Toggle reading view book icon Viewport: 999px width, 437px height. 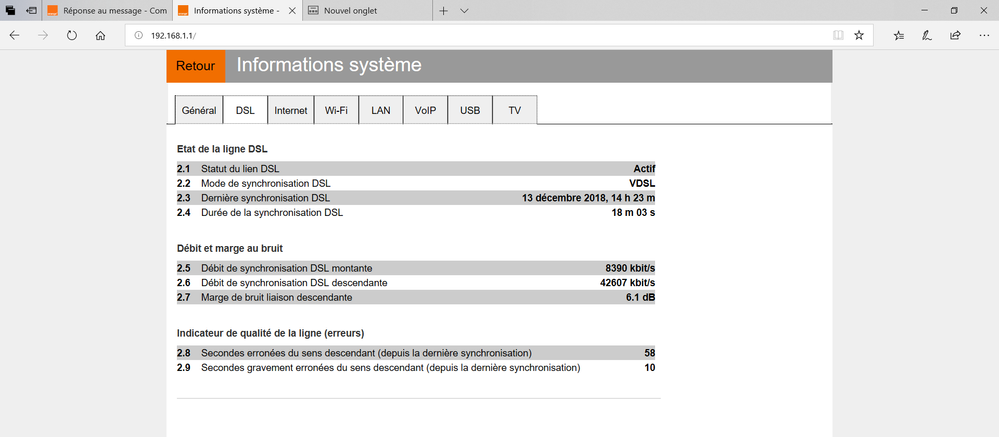click(x=838, y=35)
